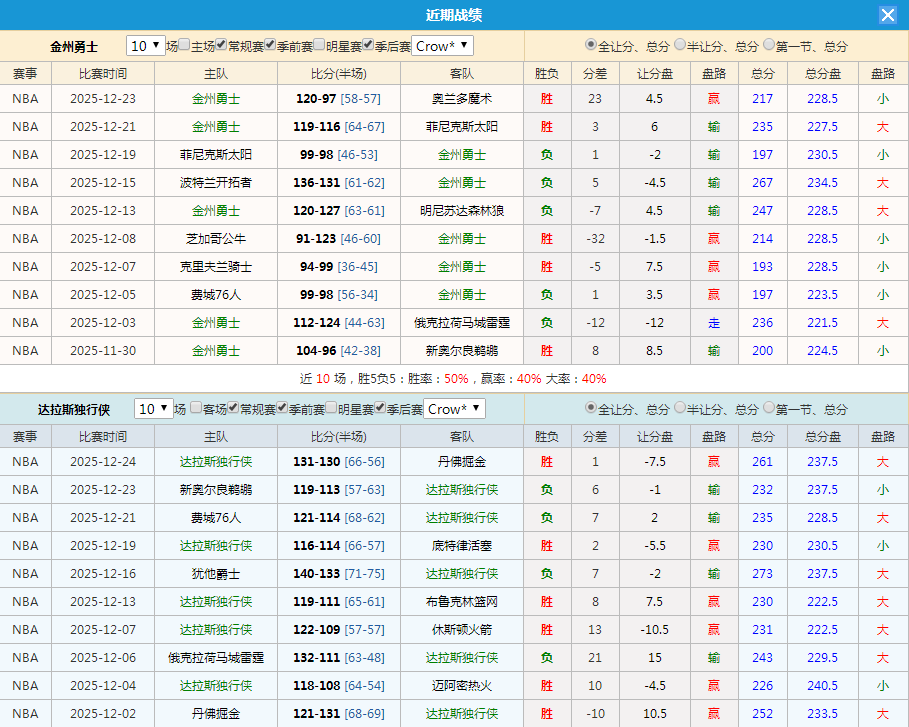Viewport: 909px width, 727px height.
Task: Uncheck the 常规赛 checkbox for 金州勇士
Action: [x=222, y=45]
